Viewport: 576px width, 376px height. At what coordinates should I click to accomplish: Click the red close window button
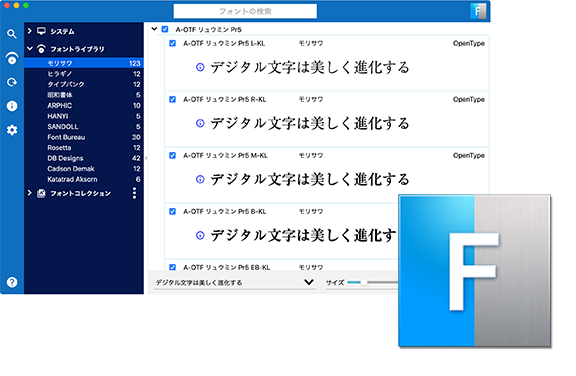pos(7,5)
